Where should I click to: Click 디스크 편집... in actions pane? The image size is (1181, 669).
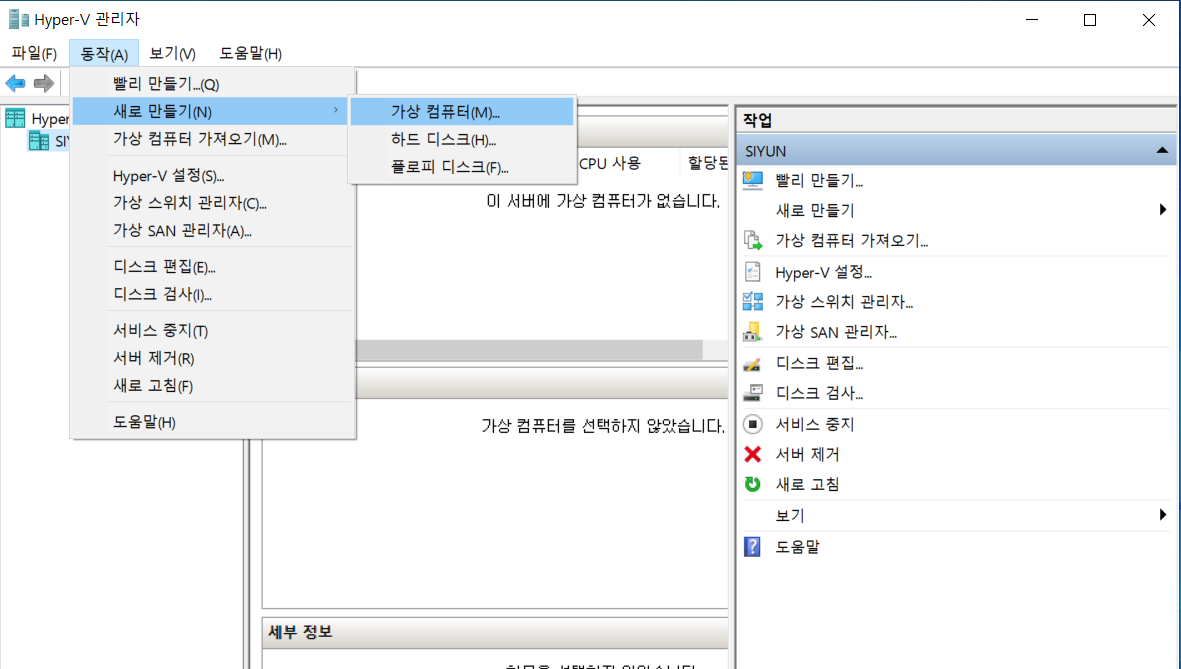[x=819, y=363]
